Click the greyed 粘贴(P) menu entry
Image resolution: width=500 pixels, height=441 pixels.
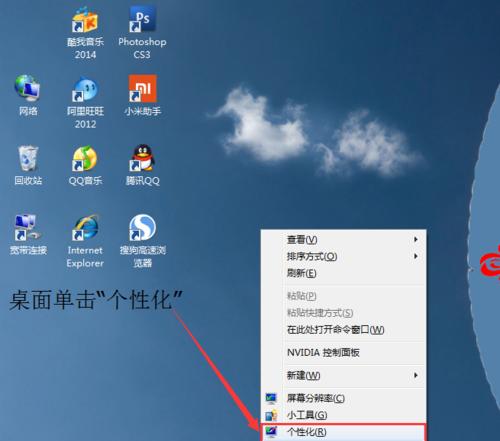(343, 296)
